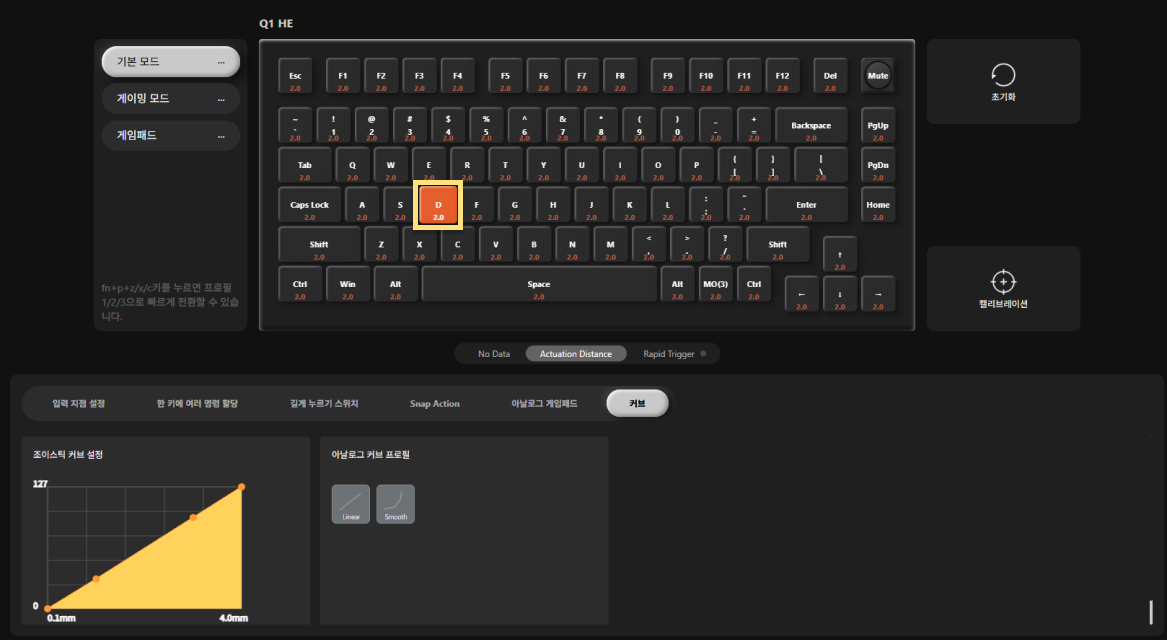Switch to the Snap Action tab

click(x=435, y=403)
